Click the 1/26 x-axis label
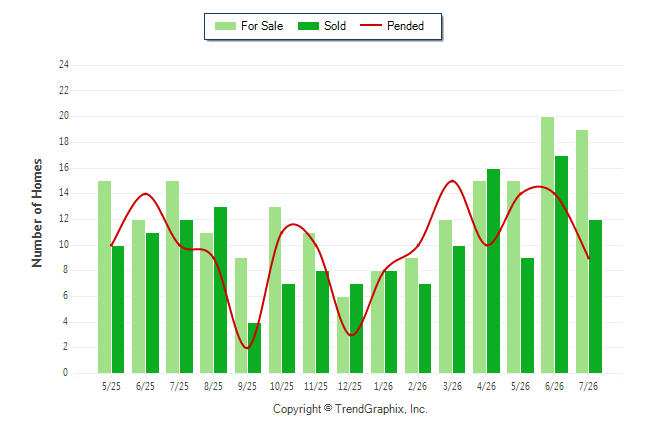The image size is (646, 434). point(384,386)
